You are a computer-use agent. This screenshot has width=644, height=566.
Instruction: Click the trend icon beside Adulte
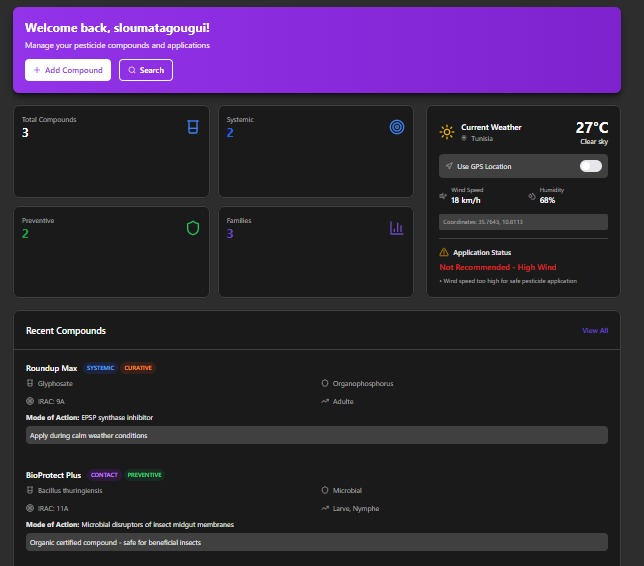[x=325, y=401]
